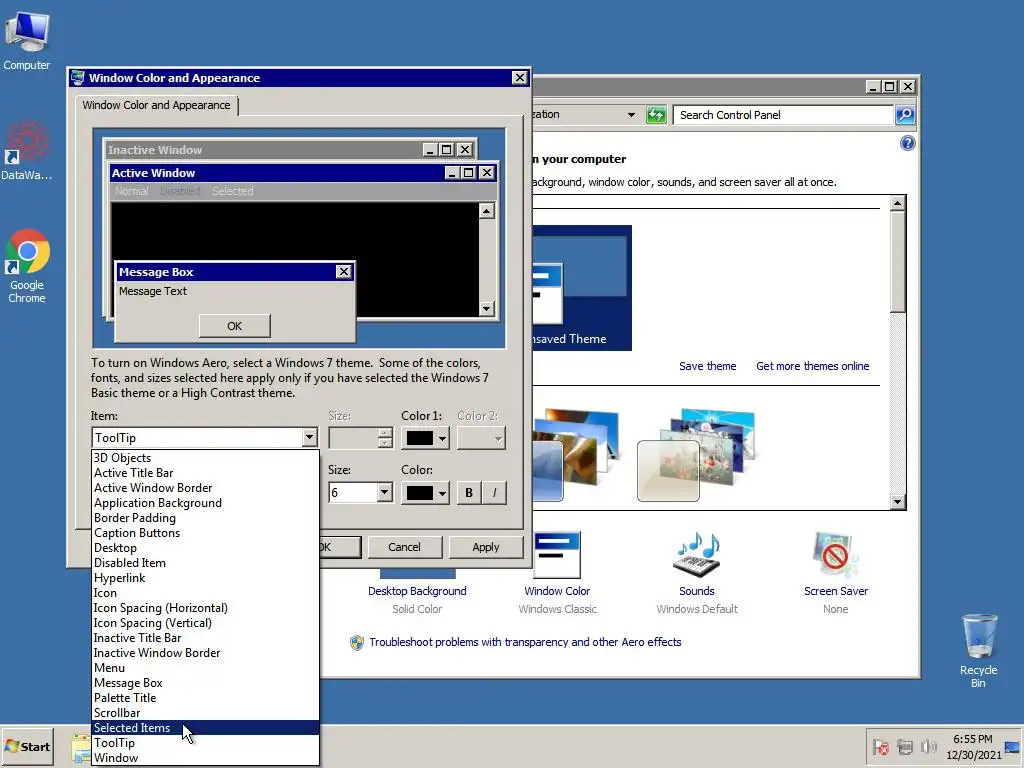Click Get more themes online link

pyautogui.click(x=812, y=366)
